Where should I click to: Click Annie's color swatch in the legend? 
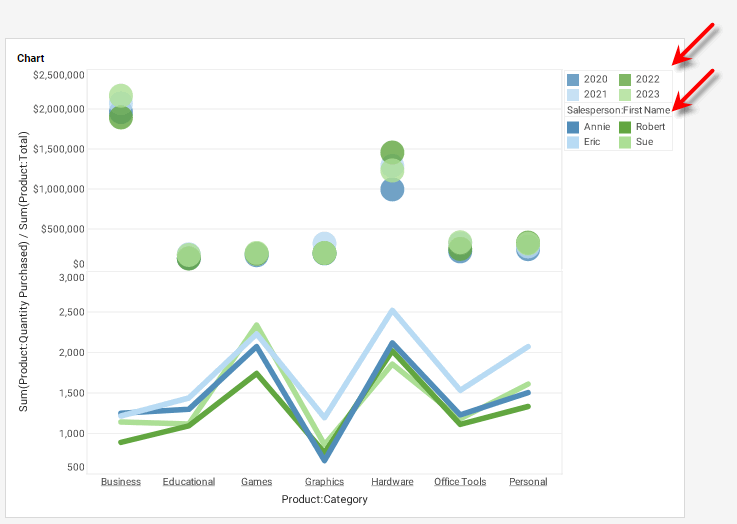tap(574, 127)
